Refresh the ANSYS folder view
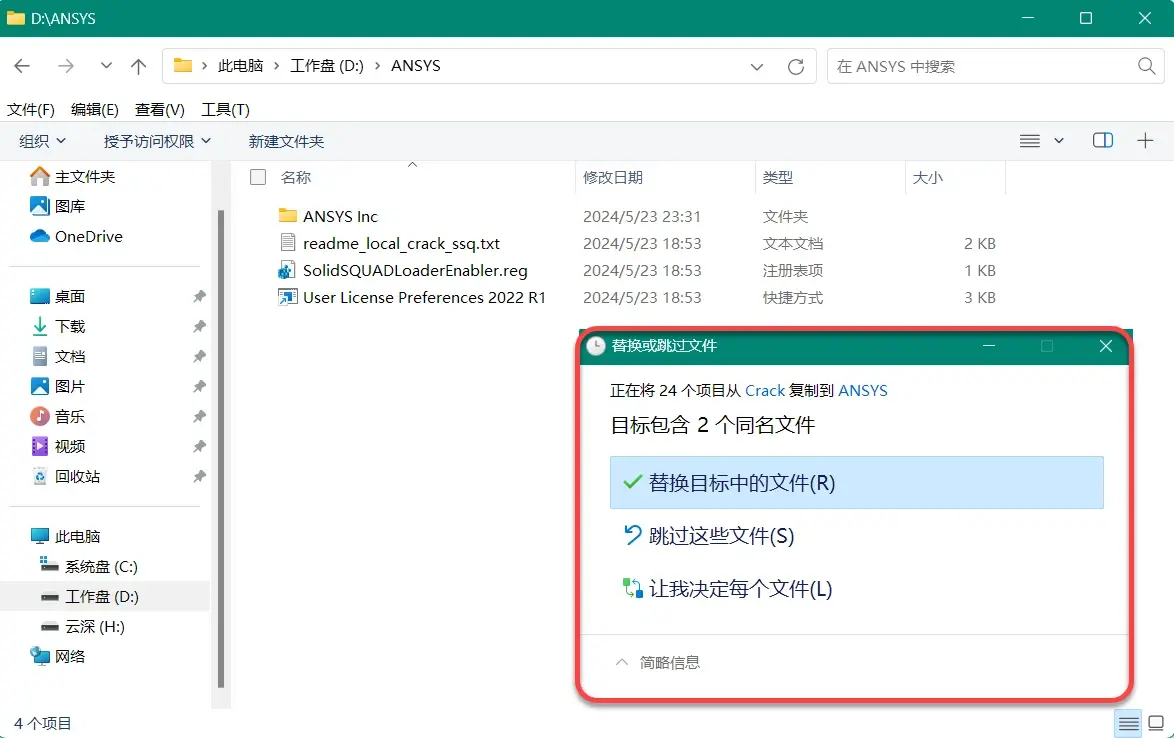 [796, 67]
